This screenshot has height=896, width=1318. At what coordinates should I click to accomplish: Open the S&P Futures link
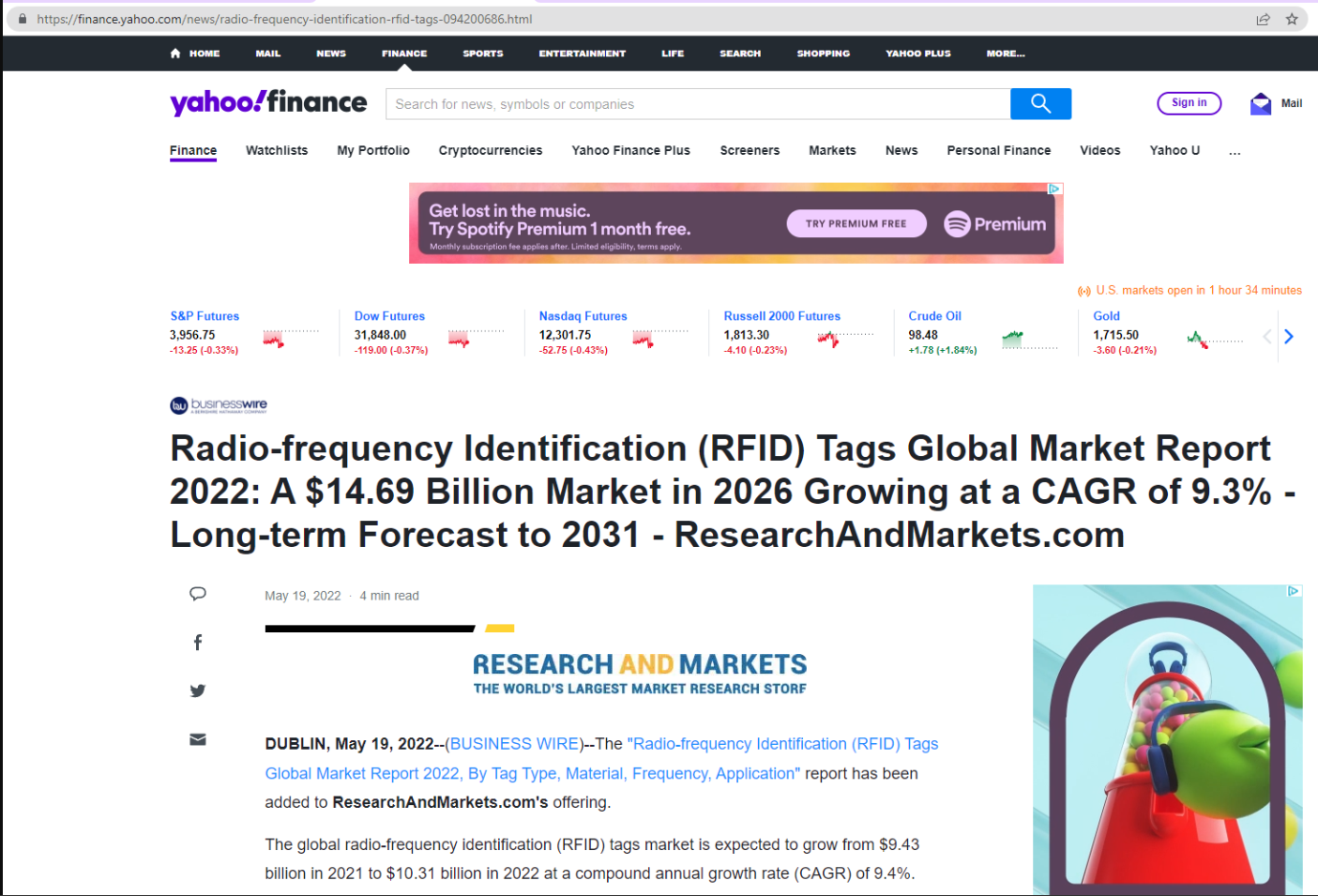coord(205,316)
